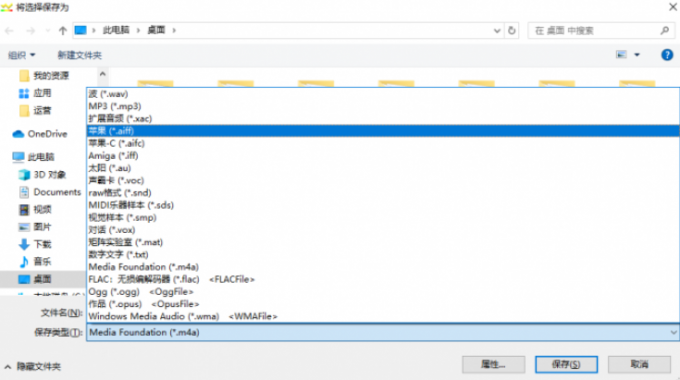Click the magnifier search icon
The image size is (680, 380).
[664, 30]
